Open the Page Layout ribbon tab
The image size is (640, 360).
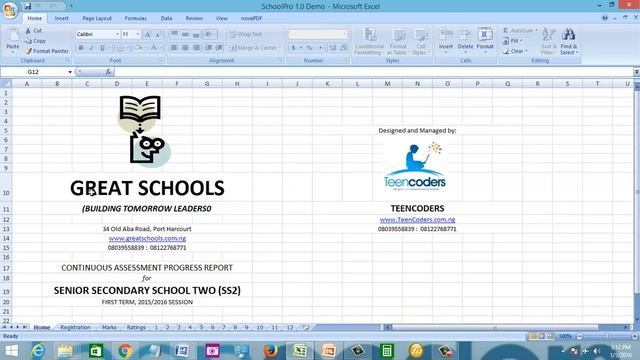(97, 18)
